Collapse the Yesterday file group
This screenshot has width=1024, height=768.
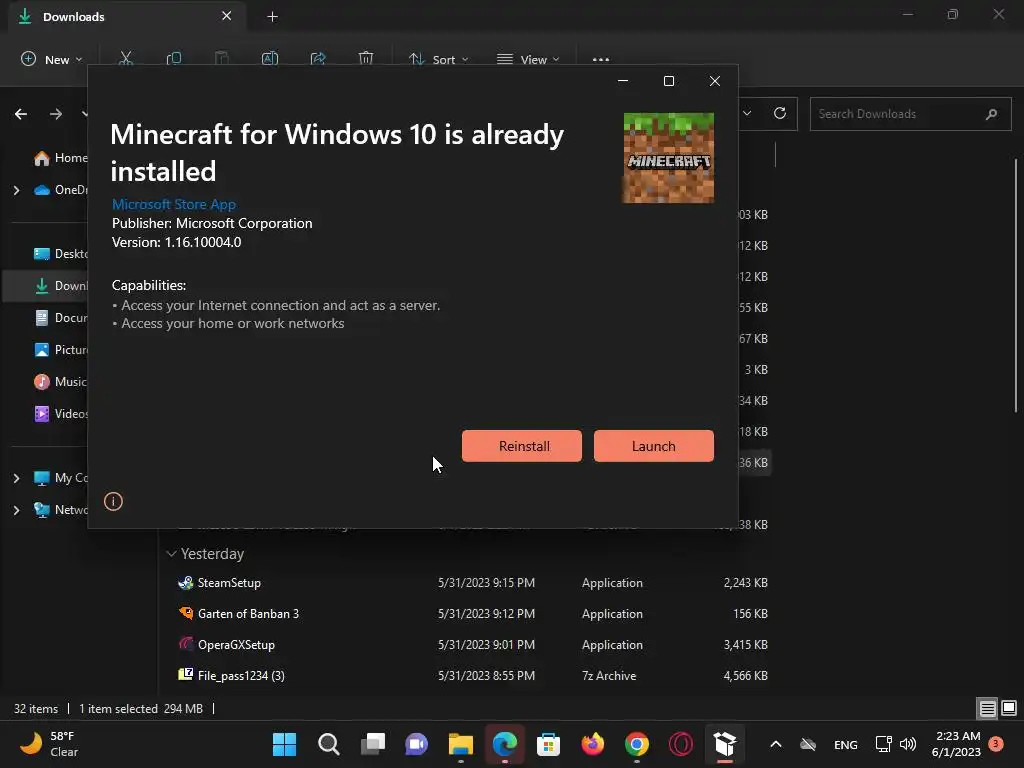tap(171, 554)
